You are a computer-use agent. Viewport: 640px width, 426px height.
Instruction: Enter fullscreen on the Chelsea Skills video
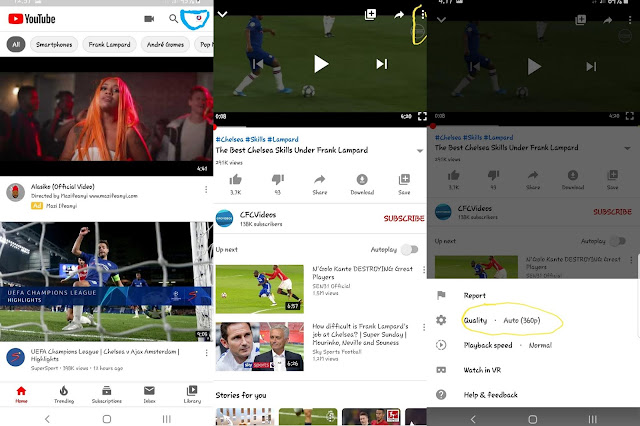422,117
